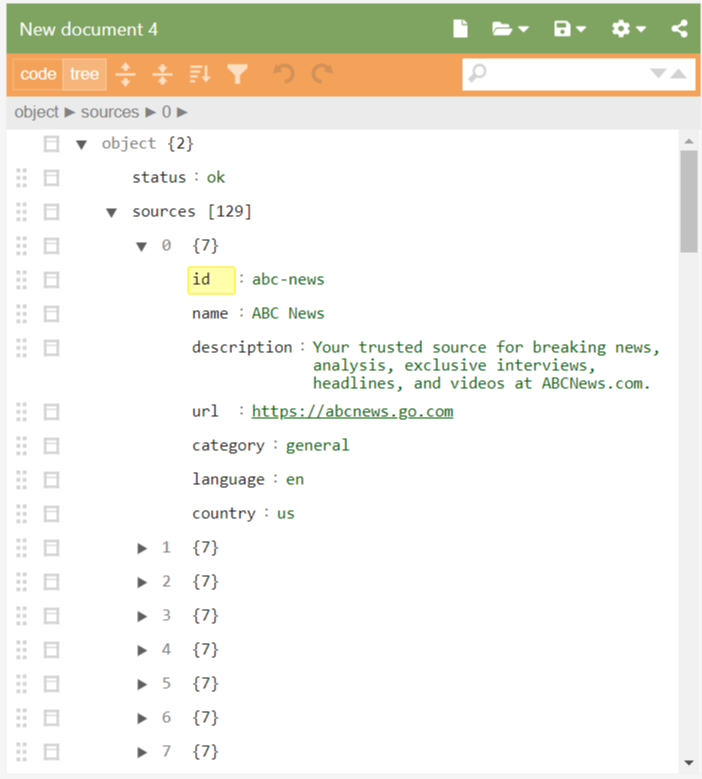The width and height of the screenshot is (702, 779).
Task: Open the arrow after '0' in the breadcrumb
Action: (182, 113)
